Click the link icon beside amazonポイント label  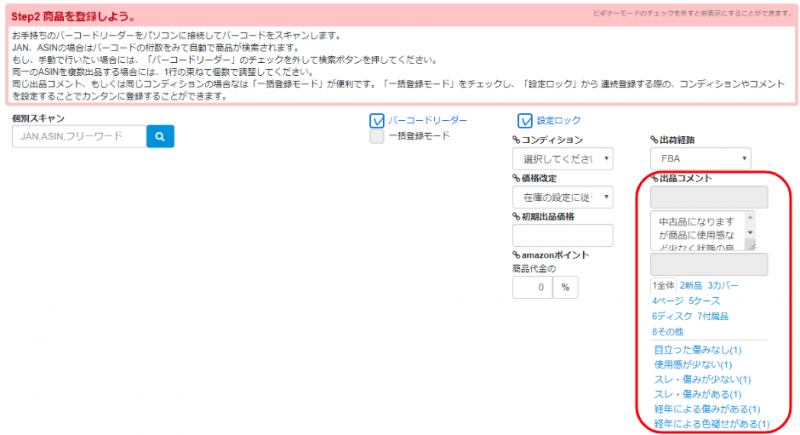point(516,255)
